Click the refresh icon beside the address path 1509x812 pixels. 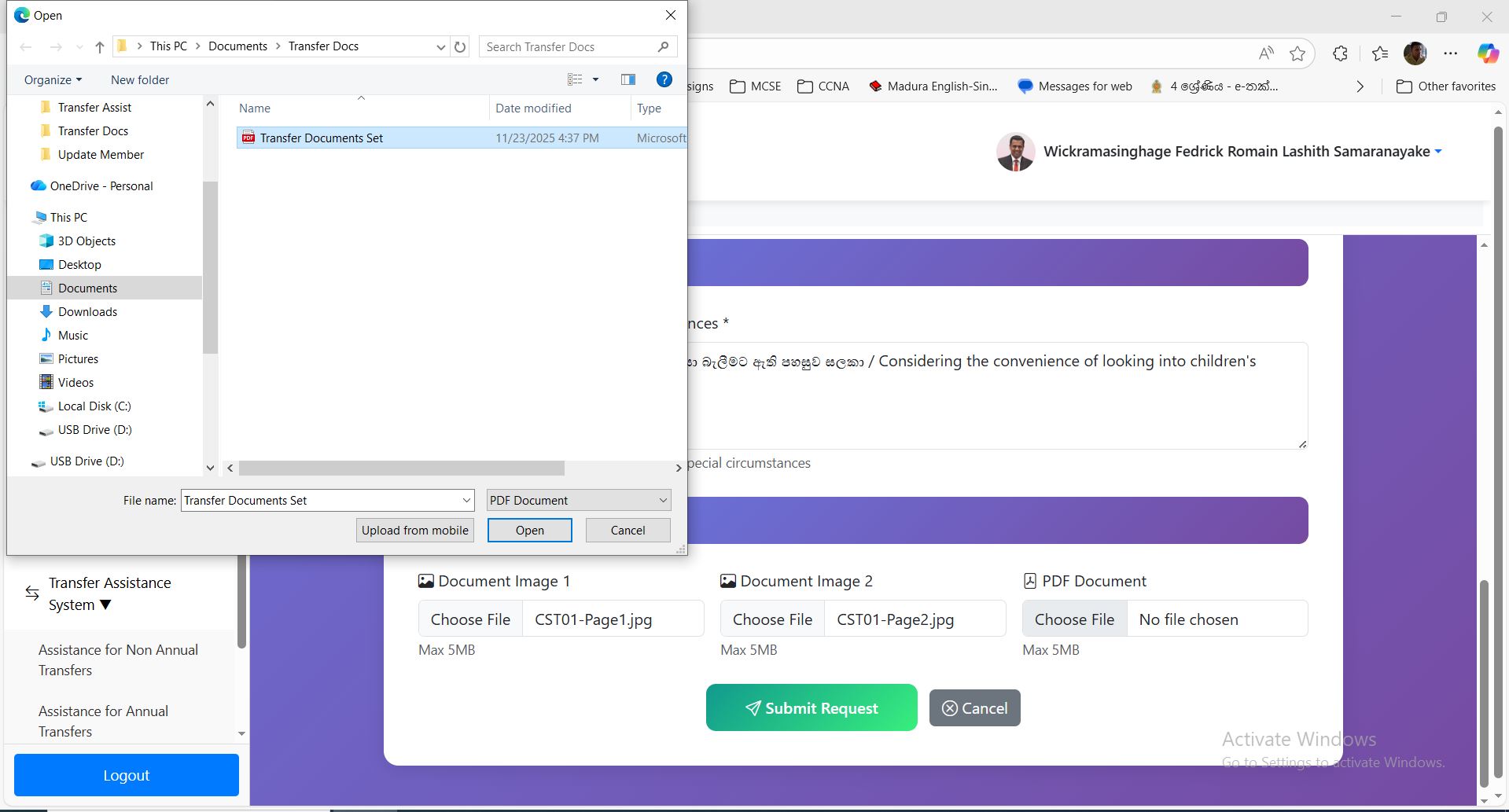(x=460, y=47)
